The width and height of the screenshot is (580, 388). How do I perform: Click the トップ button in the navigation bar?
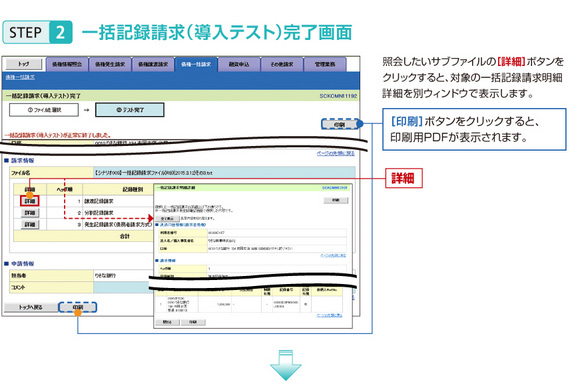tap(24, 64)
